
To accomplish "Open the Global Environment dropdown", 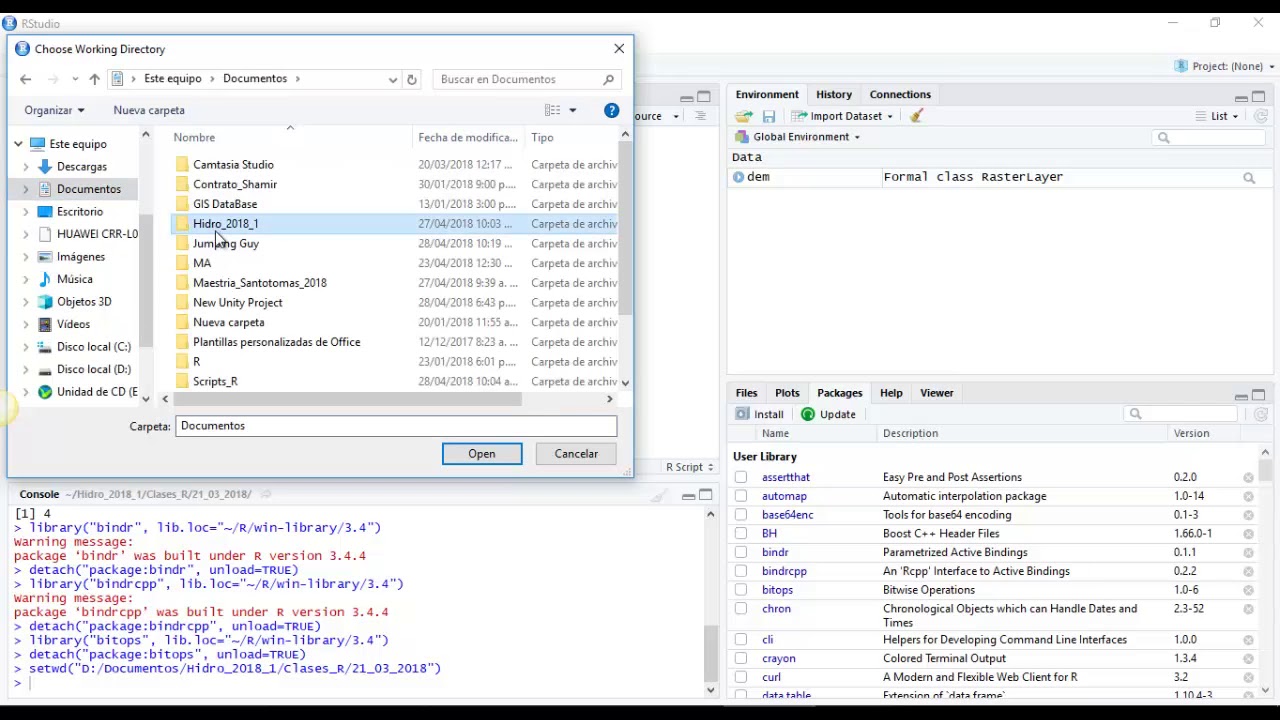I will click(797, 137).
